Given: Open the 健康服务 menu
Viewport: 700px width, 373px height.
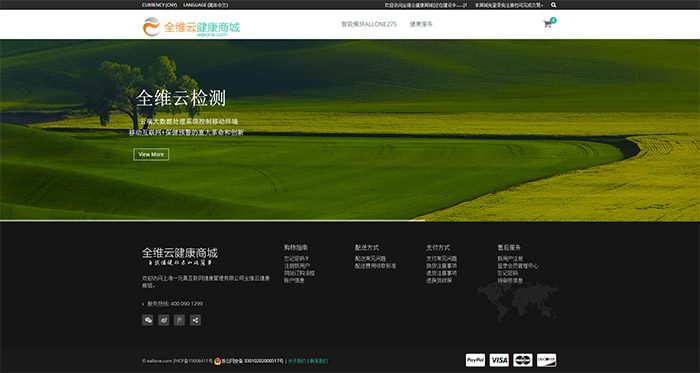Looking at the screenshot, I should (421, 24).
